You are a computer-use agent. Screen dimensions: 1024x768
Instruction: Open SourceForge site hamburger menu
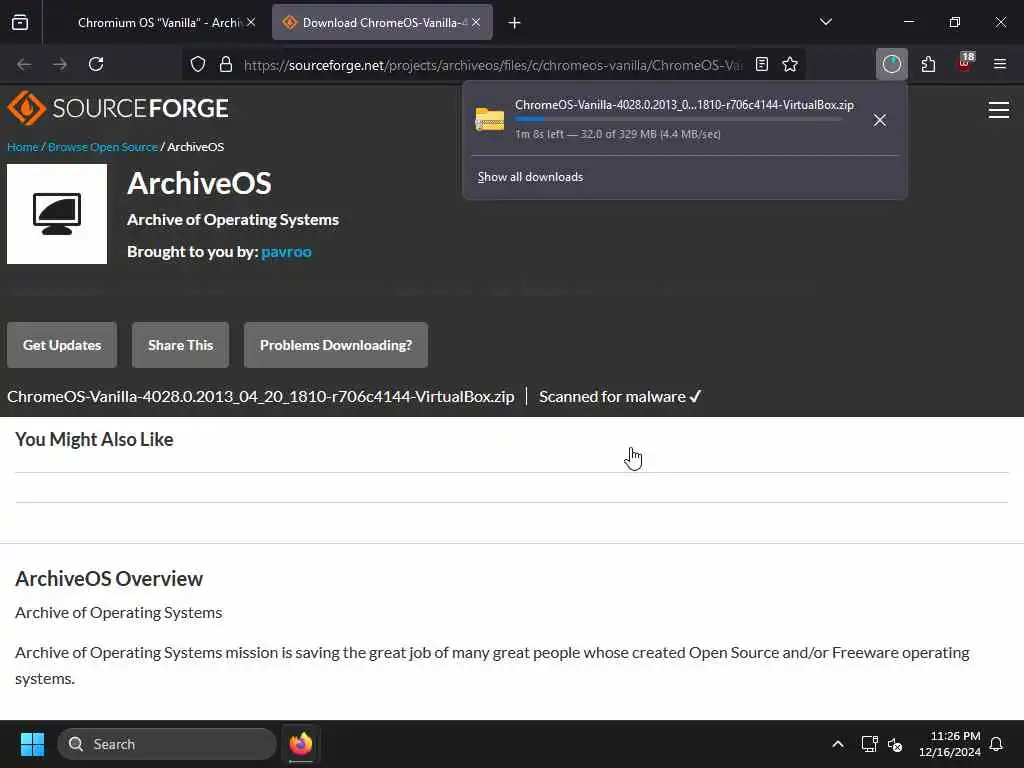tap(999, 110)
